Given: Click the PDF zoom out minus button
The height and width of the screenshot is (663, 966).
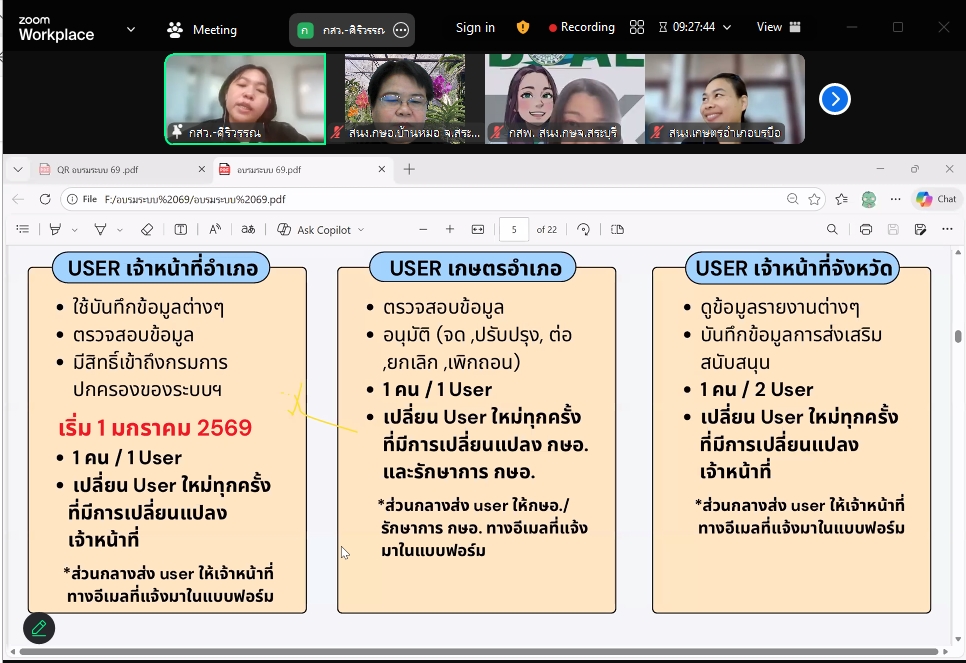Looking at the screenshot, I should (x=423, y=230).
